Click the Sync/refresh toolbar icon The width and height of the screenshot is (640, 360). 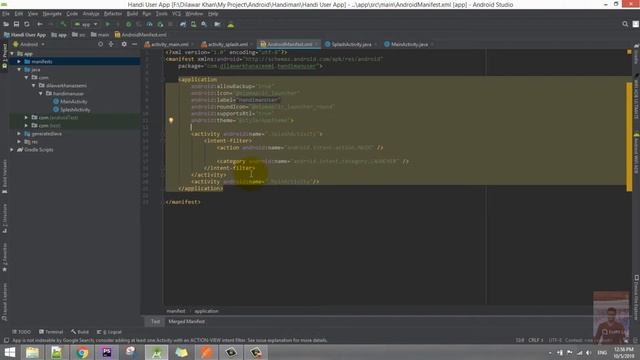click(x=27, y=24)
